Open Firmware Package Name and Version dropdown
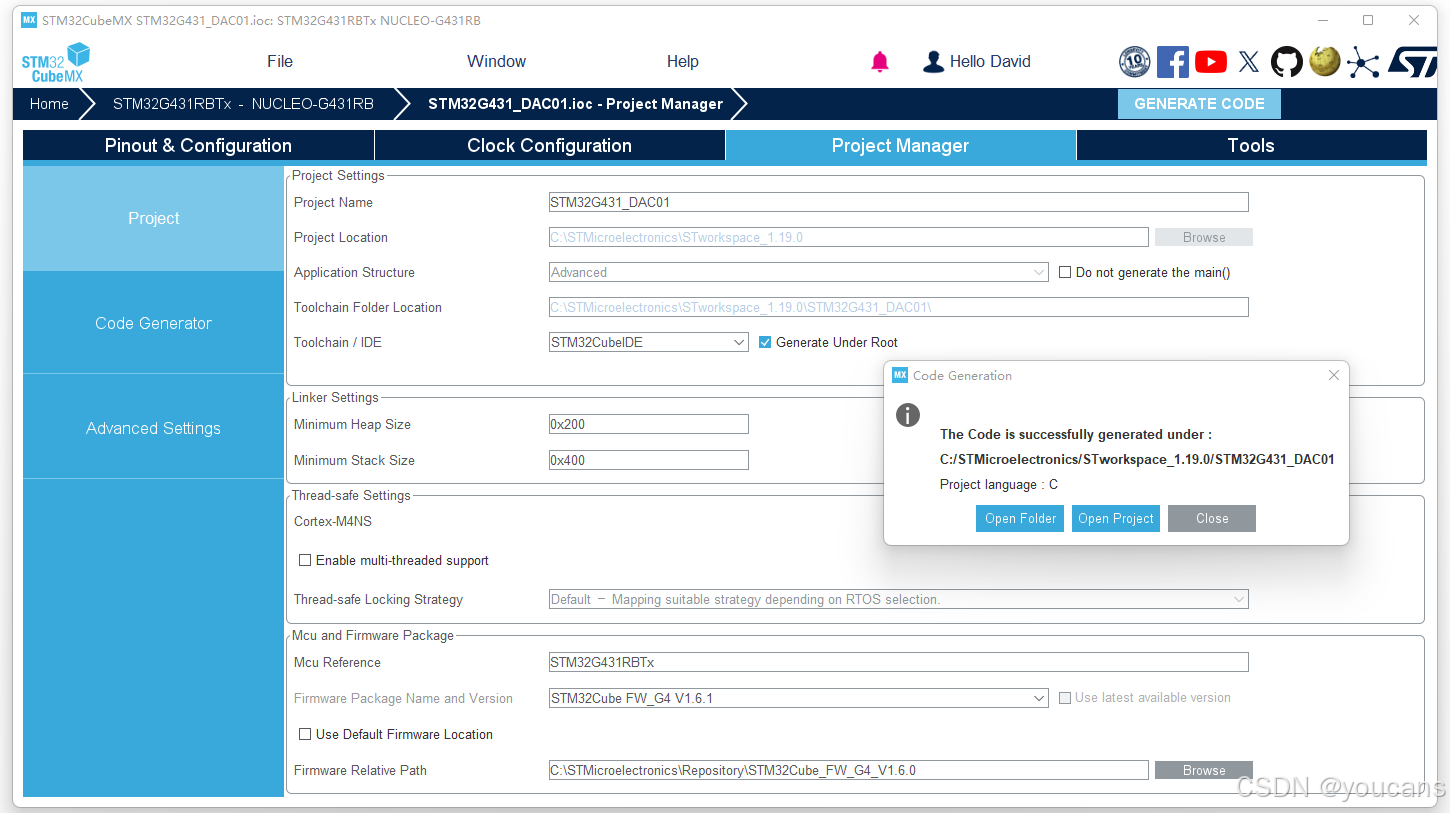This screenshot has width=1450, height=813. [798, 698]
